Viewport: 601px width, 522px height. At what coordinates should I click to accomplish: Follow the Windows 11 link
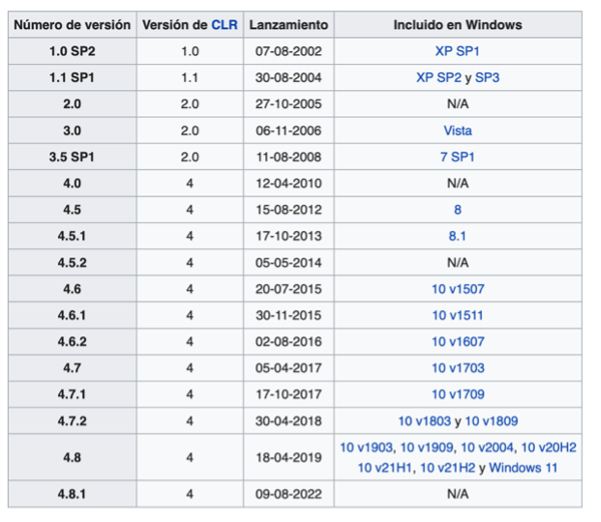click(x=523, y=468)
